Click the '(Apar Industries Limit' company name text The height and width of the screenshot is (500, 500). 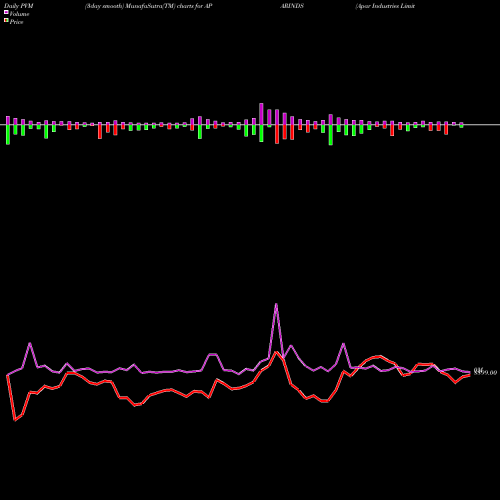(385, 6)
